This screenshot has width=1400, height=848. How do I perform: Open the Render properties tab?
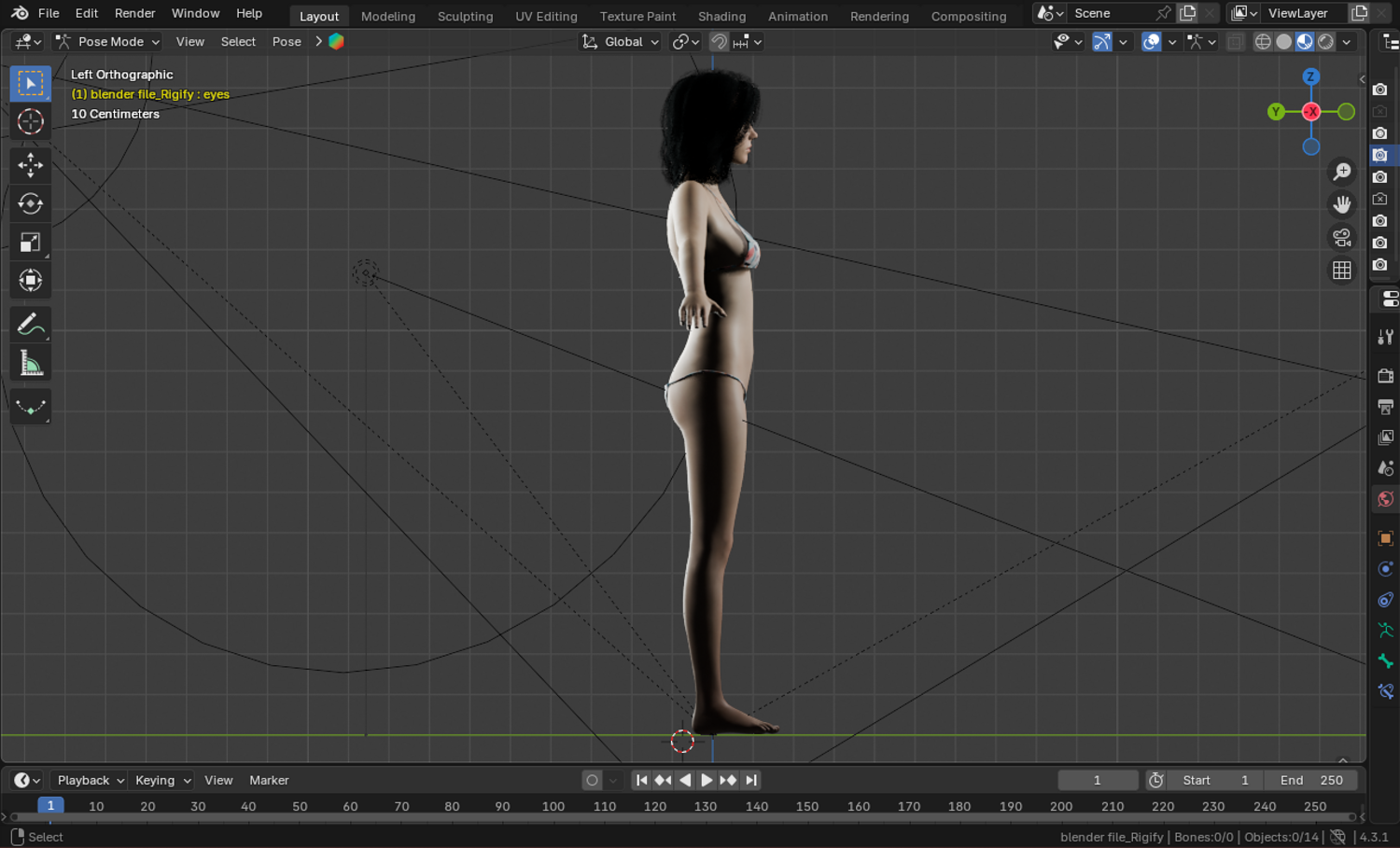(x=1386, y=376)
